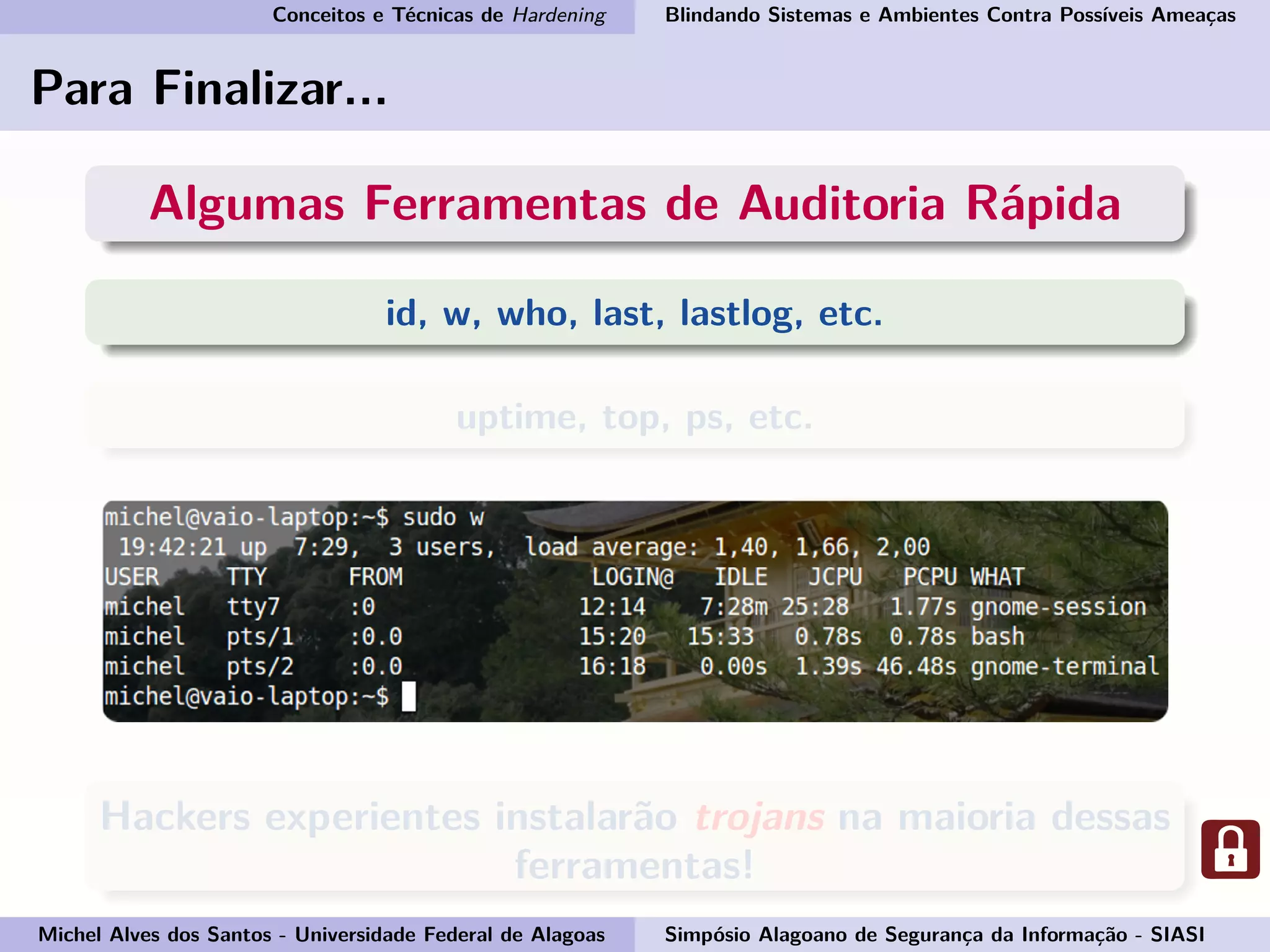Click the 'sudo w' command line in terminal

click(294, 517)
